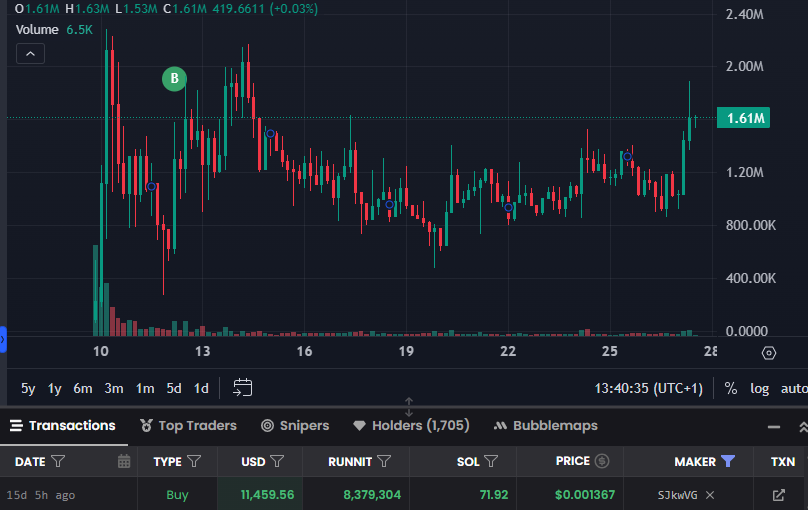Screen dimensions: 808x510
Task: Click the 71.92 SOL amount
Action: (494, 495)
